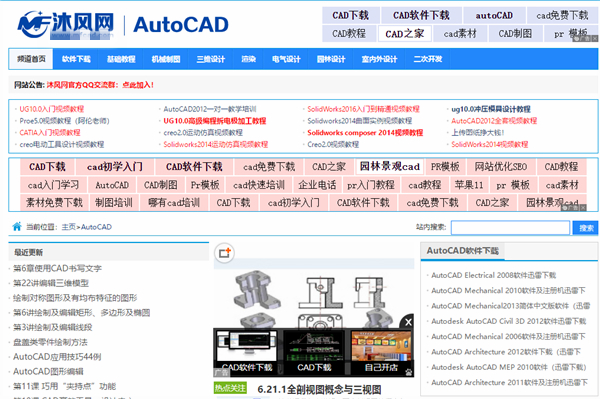Open Solidworks composer 2014视频教程 link

[365, 133]
